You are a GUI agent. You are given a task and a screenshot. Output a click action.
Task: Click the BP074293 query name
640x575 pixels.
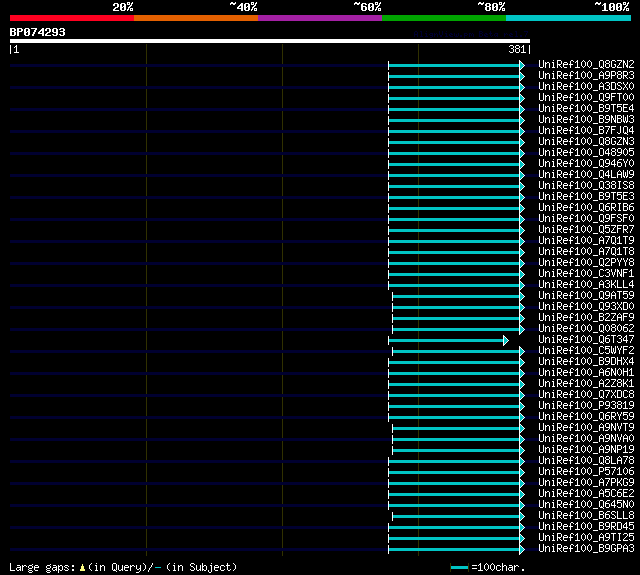38,32
